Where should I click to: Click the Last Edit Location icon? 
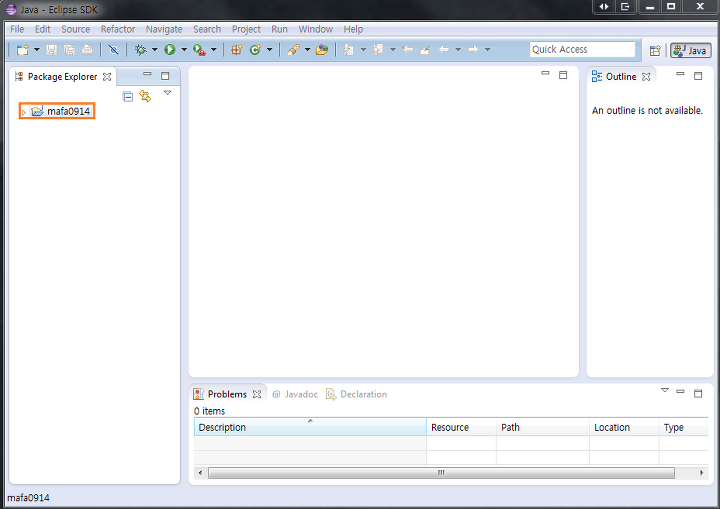pyautogui.click(x=407, y=50)
